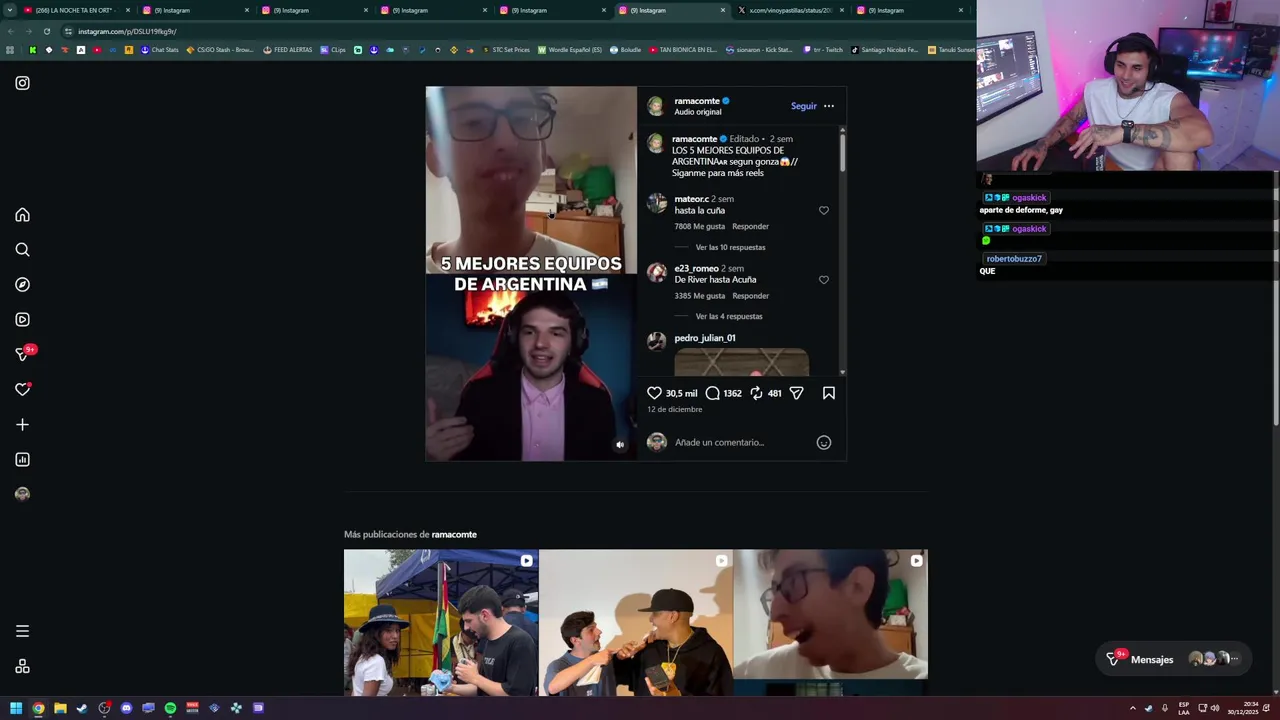This screenshot has width=1280, height=720.
Task: Open the CS:GO Stash bookmark
Action: coord(220,50)
